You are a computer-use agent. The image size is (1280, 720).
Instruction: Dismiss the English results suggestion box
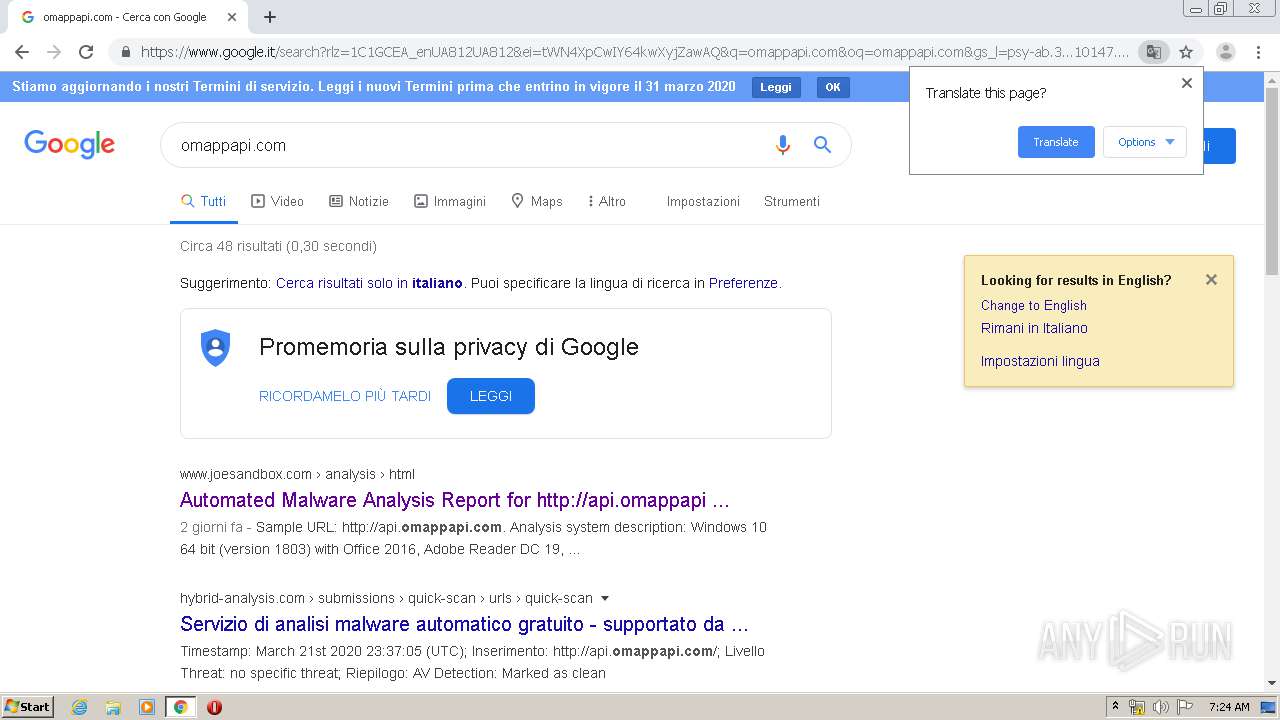point(1211,280)
